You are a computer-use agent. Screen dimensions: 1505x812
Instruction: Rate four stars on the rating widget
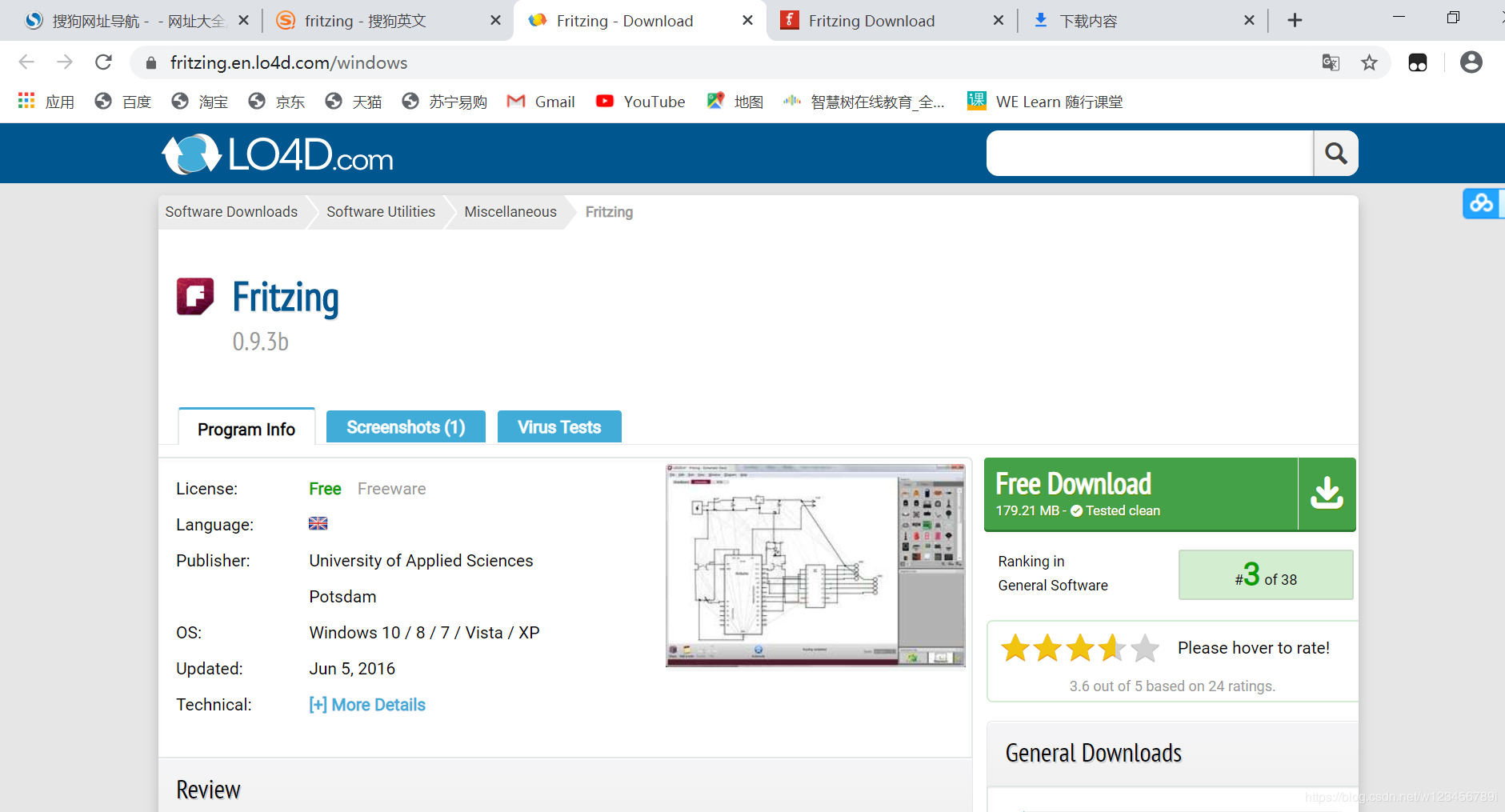1112,648
